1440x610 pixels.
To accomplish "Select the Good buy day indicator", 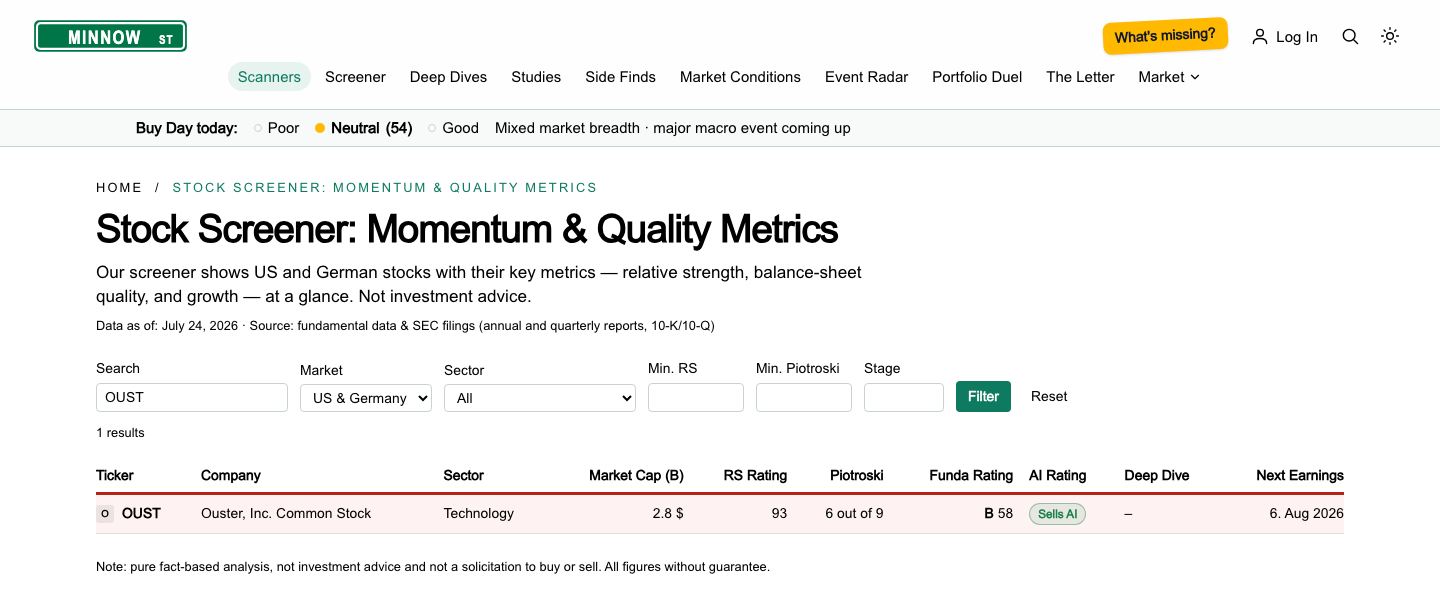I will tap(453, 128).
